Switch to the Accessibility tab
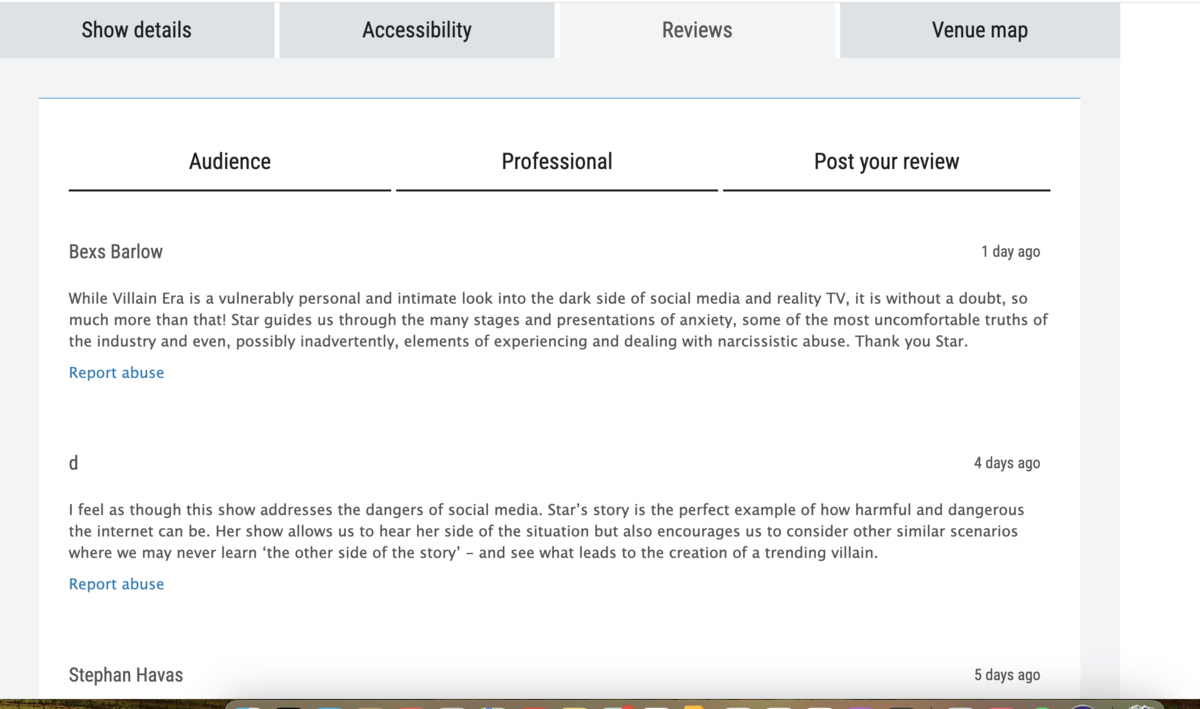The image size is (1200, 709). pos(417,30)
